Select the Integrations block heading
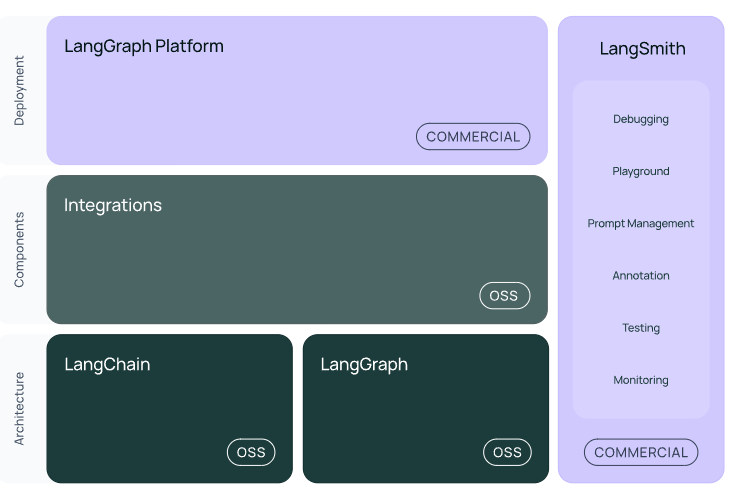The width and height of the screenshot is (739, 489). point(113,205)
